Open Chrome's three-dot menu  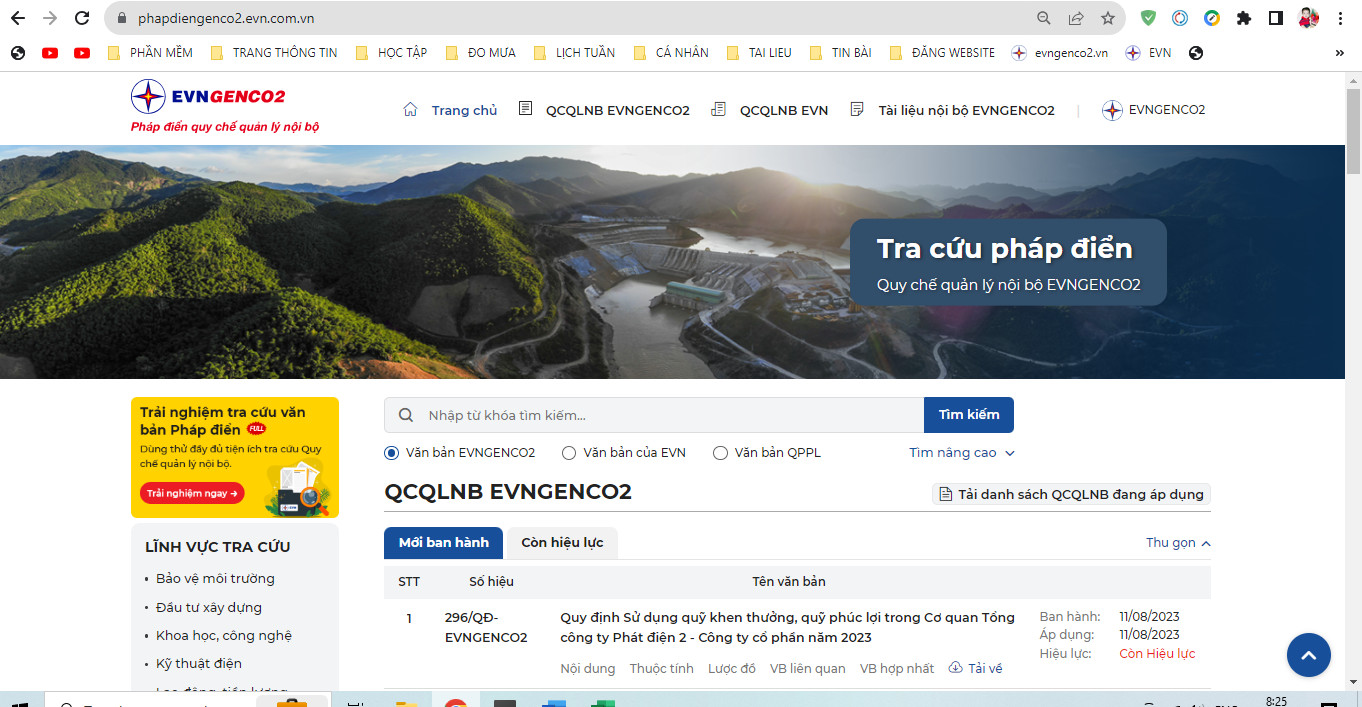click(1340, 18)
